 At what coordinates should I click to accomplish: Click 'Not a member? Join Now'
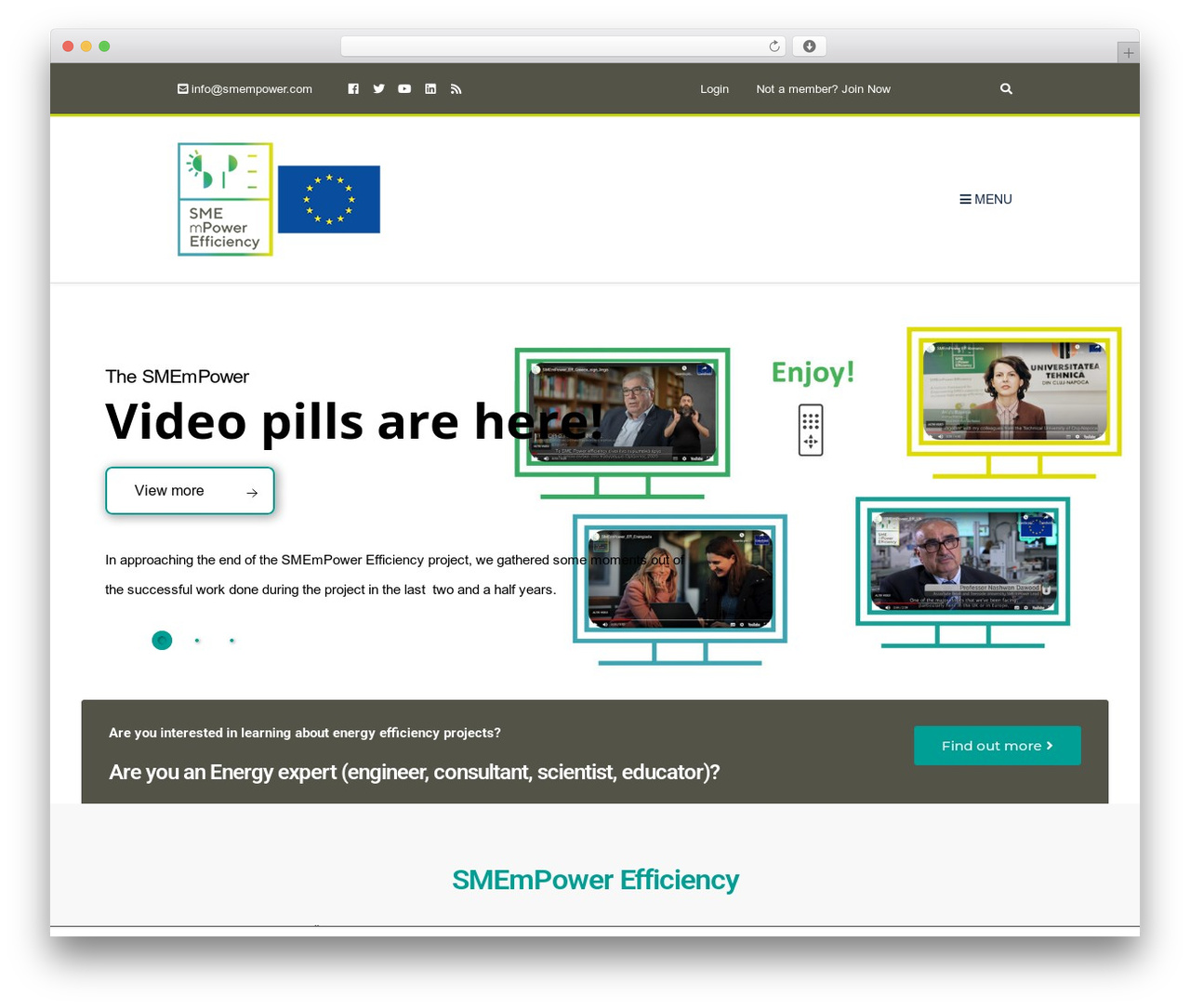pos(823,89)
